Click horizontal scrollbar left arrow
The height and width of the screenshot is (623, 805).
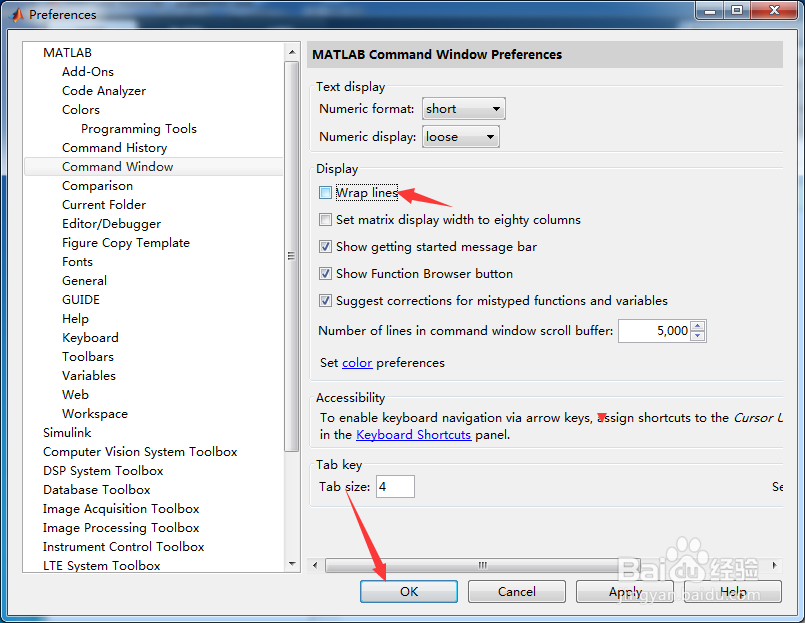click(315, 565)
